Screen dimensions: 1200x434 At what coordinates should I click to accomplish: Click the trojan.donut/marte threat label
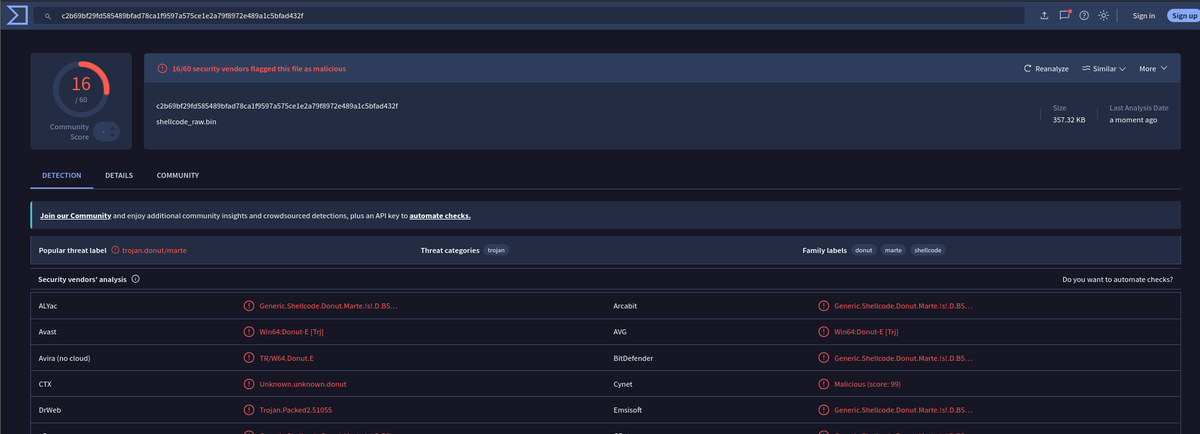point(154,250)
